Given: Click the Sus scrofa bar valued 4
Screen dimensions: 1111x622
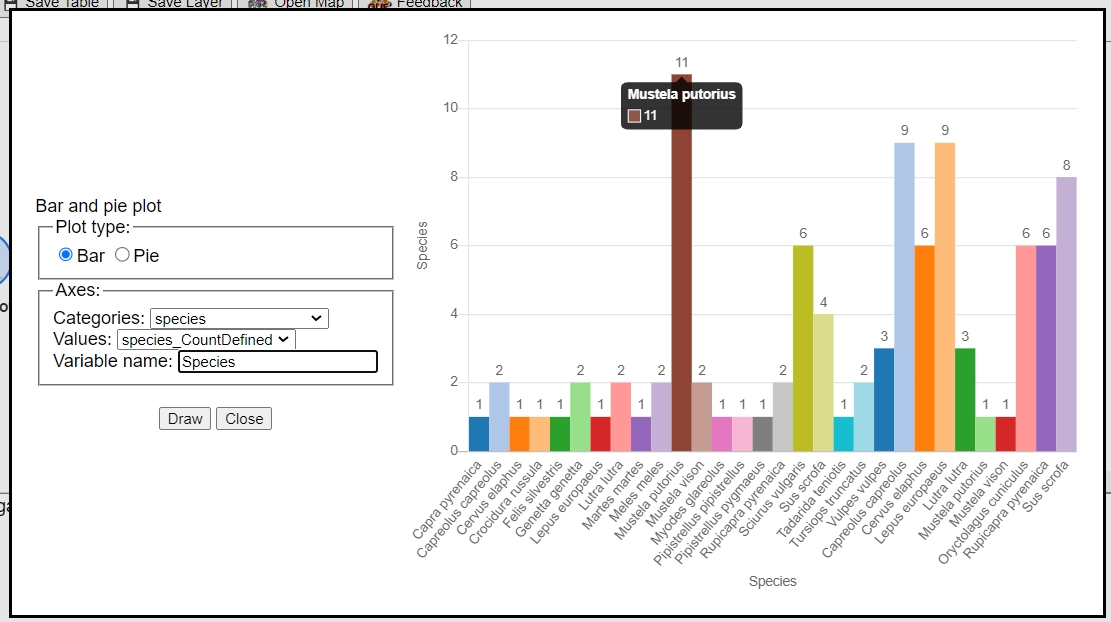Looking at the screenshot, I should [x=823, y=383].
